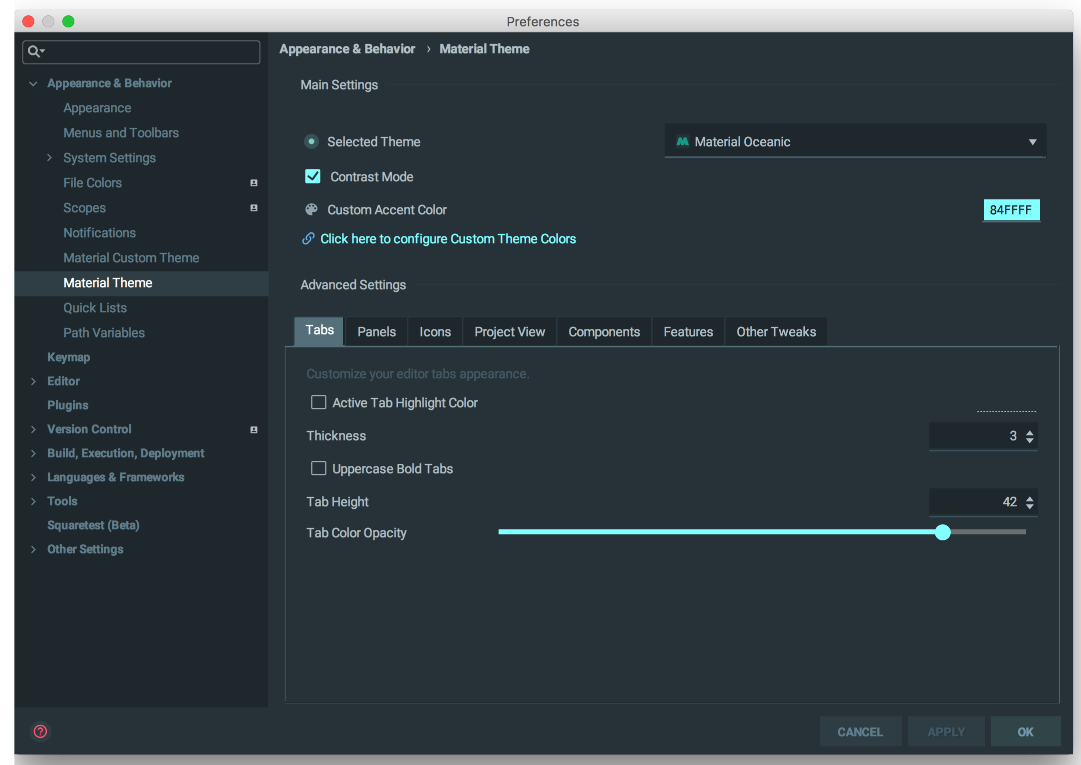
Task: Open the Other Tweaks tab
Action: (x=776, y=332)
